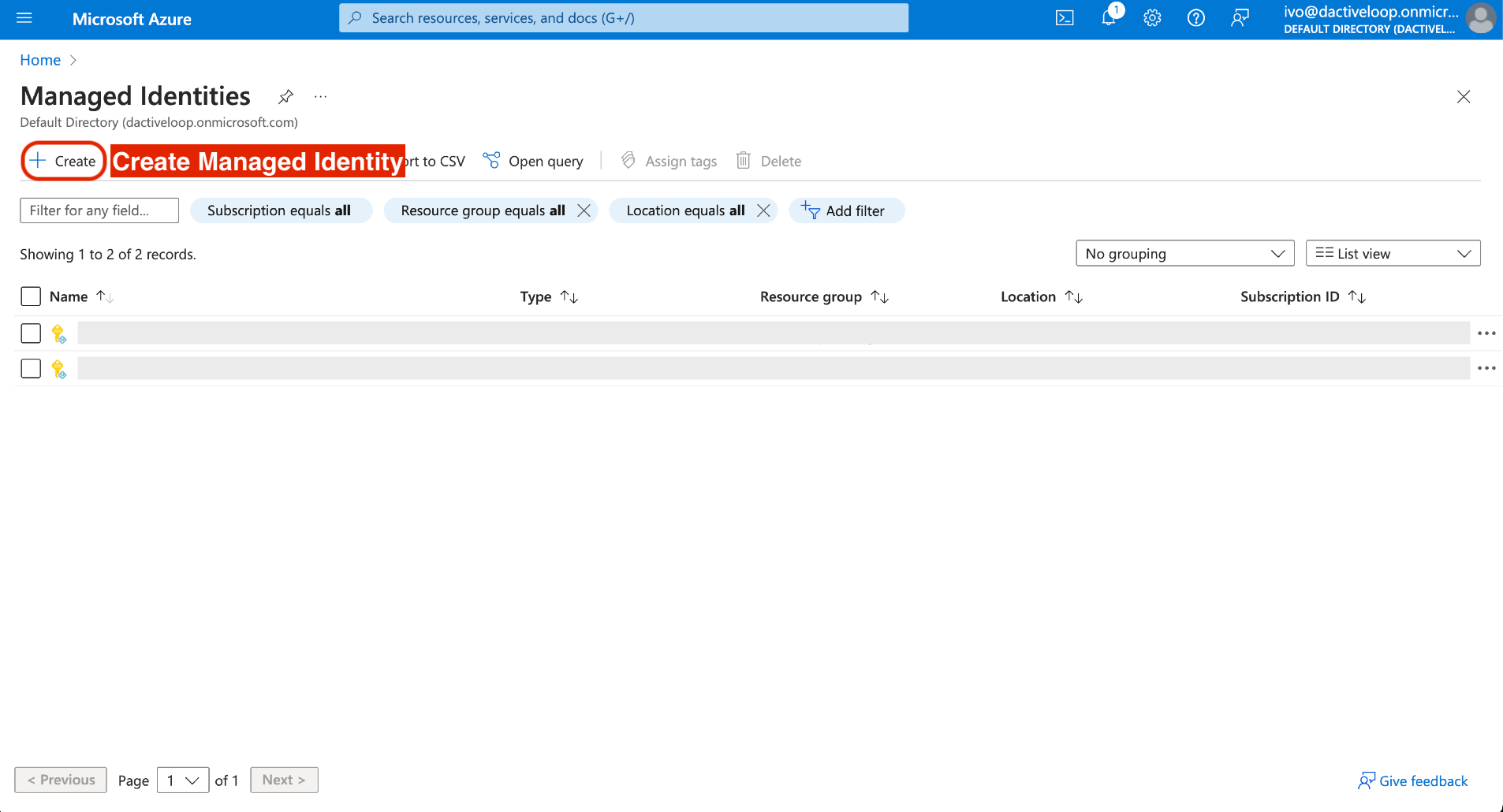The width and height of the screenshot is (1503, 812).
Task: Check the second managed identity row
Action: [31, 368]
